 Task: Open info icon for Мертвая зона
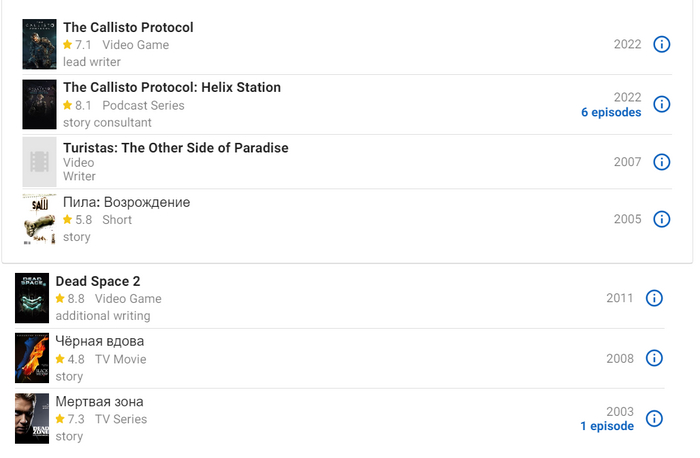[x=654, y=418]
